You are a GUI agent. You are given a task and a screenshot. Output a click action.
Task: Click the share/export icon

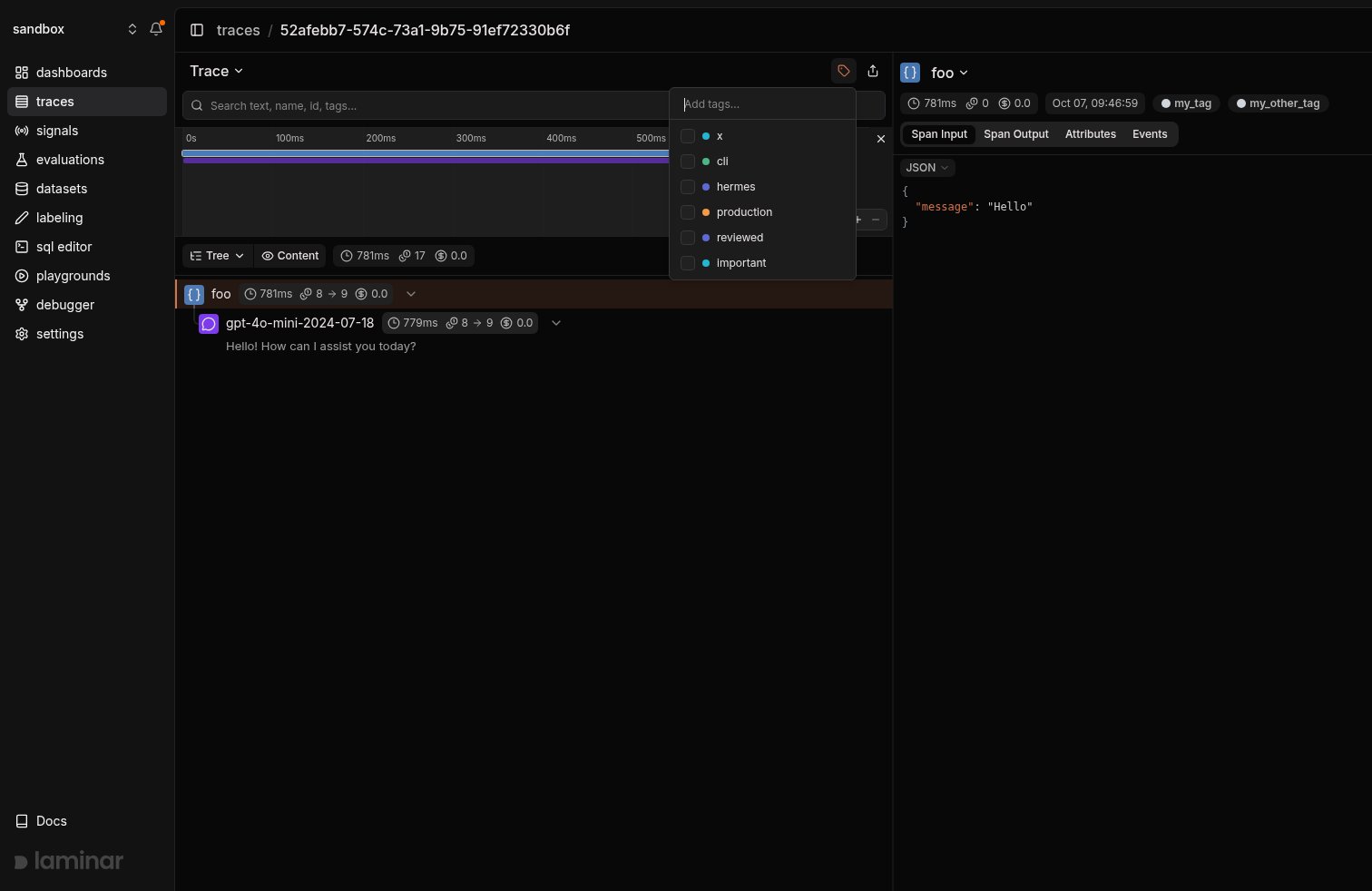tap(873, 71)
